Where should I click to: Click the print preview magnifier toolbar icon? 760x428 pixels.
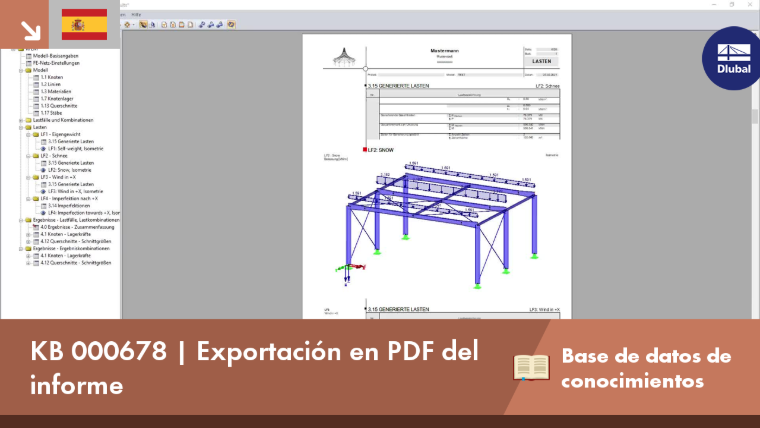coord(152,24)
